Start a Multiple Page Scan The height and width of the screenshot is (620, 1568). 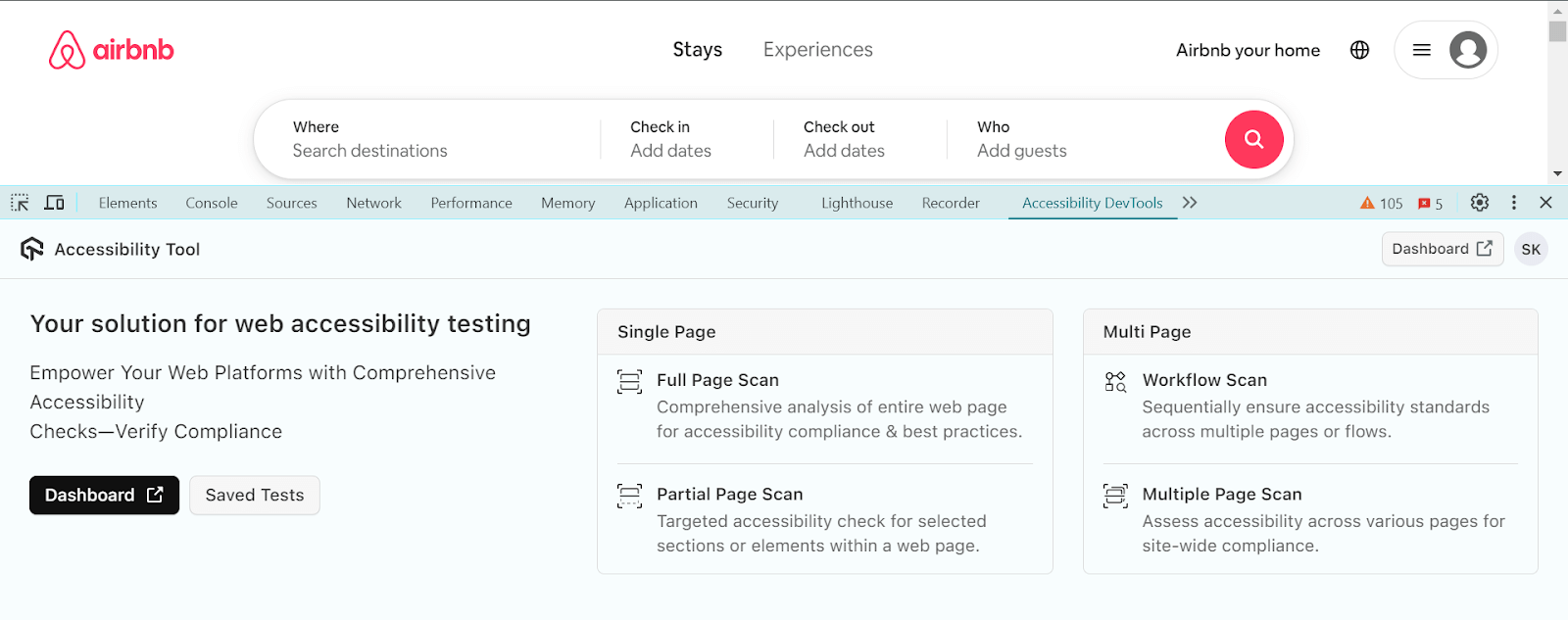[1310, 519]
